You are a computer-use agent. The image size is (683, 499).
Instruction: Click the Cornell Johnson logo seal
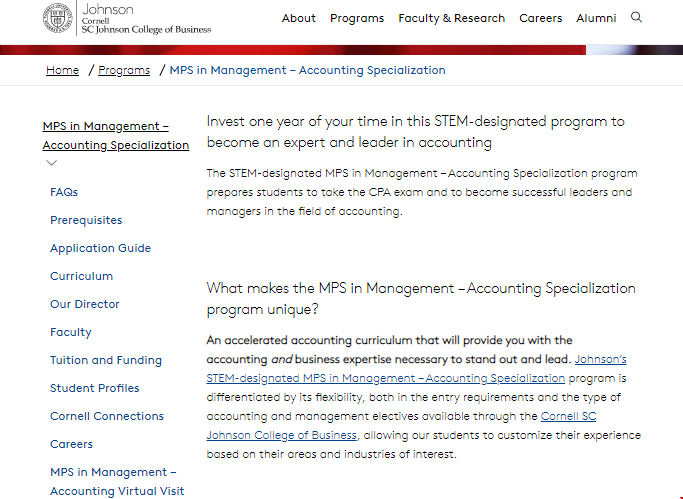[x=57, y=18]
